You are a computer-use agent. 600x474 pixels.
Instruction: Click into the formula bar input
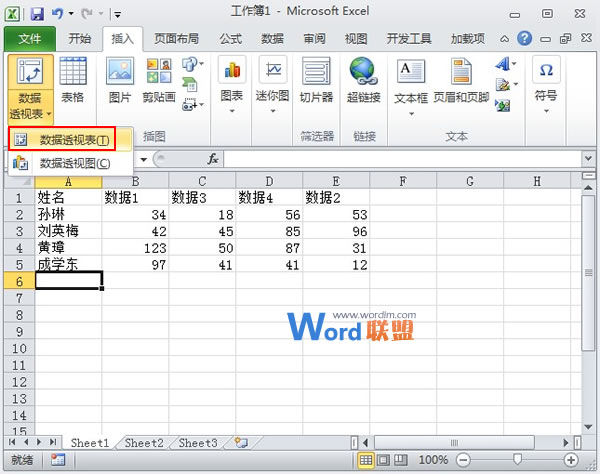point(403,159)
